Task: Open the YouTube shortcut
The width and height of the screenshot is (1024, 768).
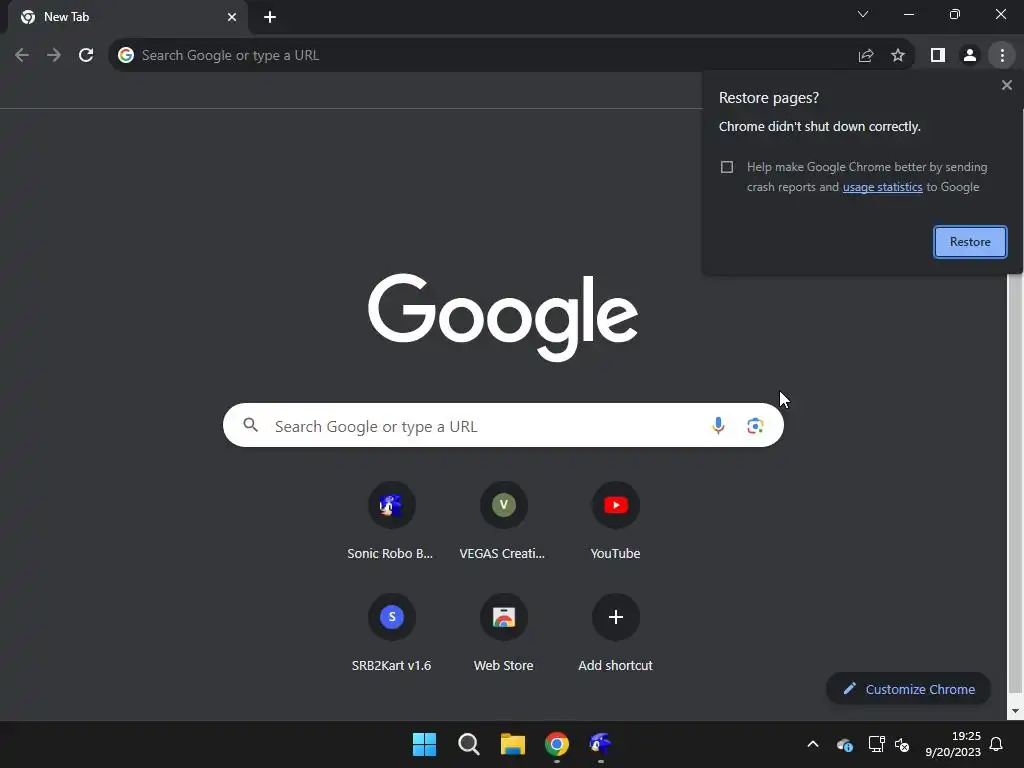Action: pyautogui.click(x=615, y=522)
